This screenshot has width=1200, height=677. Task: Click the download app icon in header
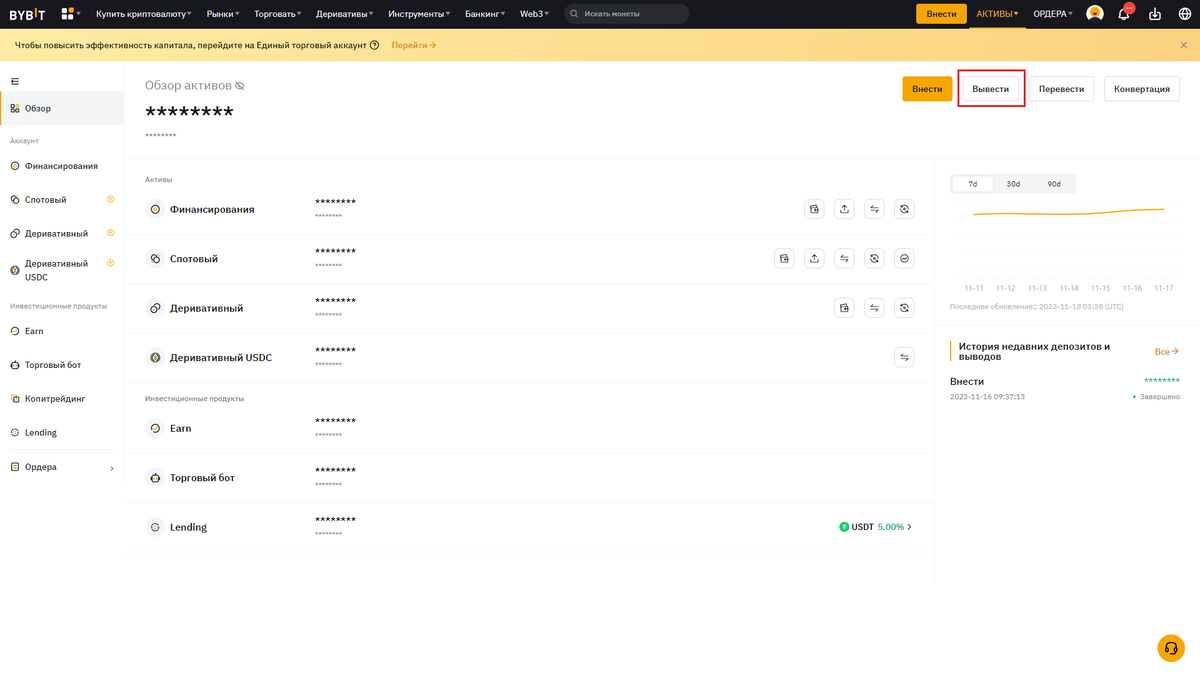(1155, 14)
